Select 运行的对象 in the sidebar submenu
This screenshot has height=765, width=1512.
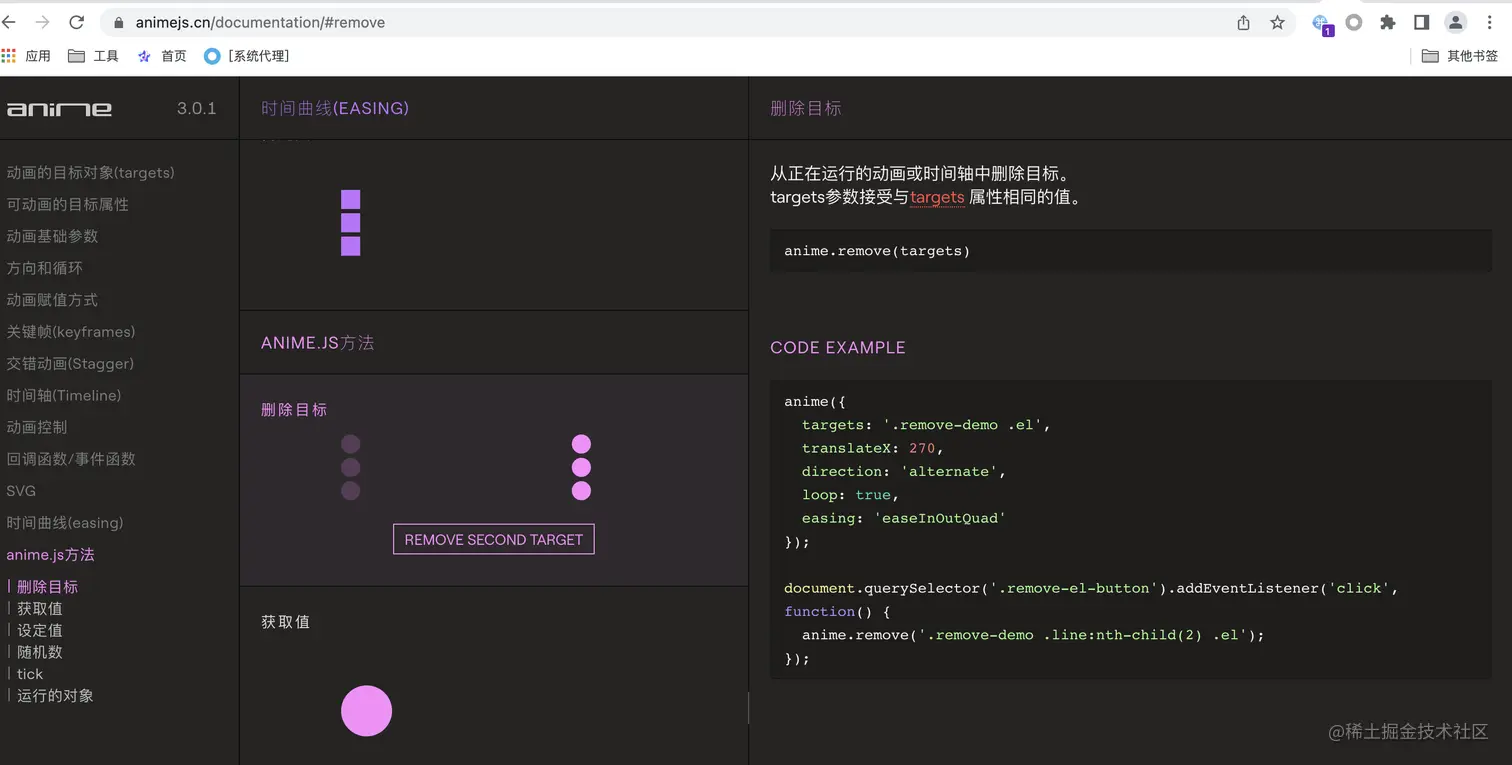tap(55, 696)
